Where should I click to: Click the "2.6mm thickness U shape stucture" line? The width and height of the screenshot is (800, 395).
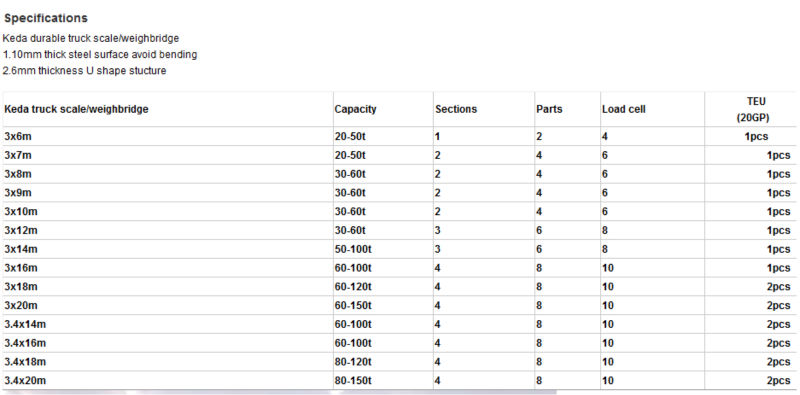[85, 70]
